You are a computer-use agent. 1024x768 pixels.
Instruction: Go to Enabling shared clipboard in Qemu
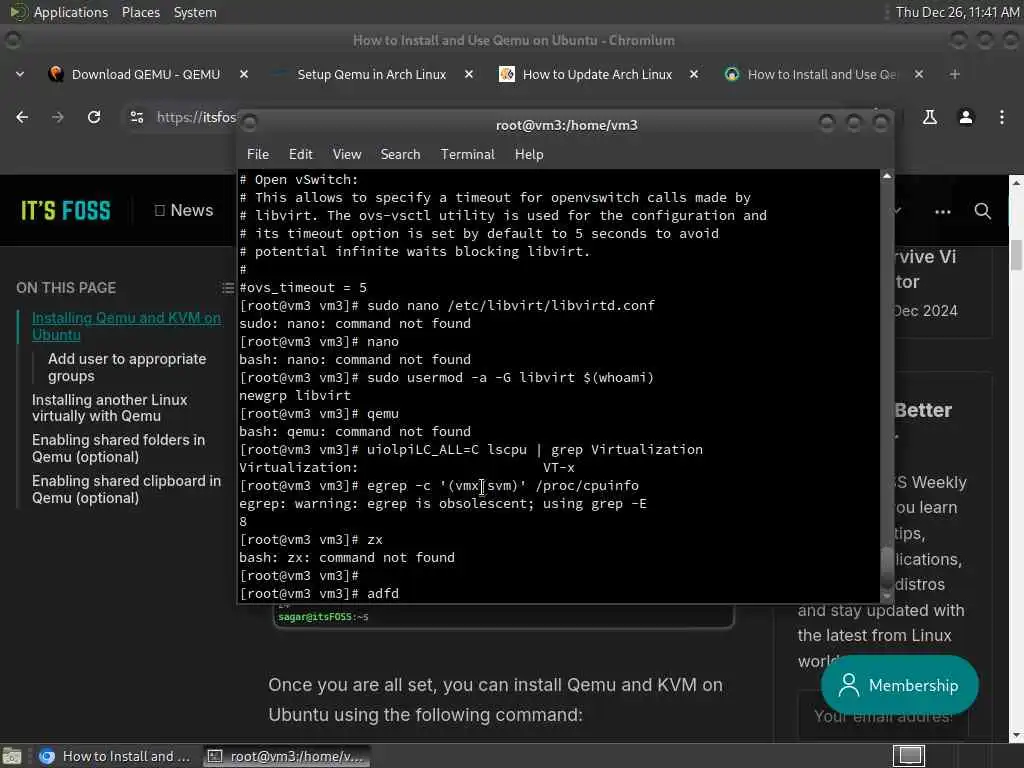pos(127,489)
